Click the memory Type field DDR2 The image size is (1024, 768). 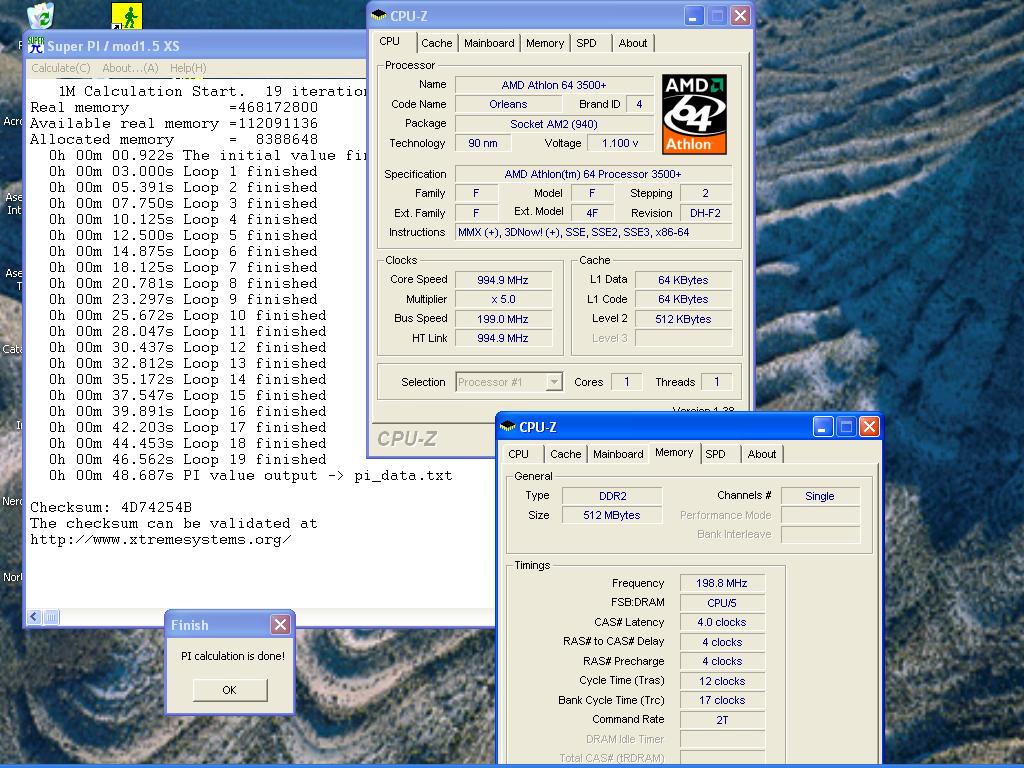[x=612, y=496]
